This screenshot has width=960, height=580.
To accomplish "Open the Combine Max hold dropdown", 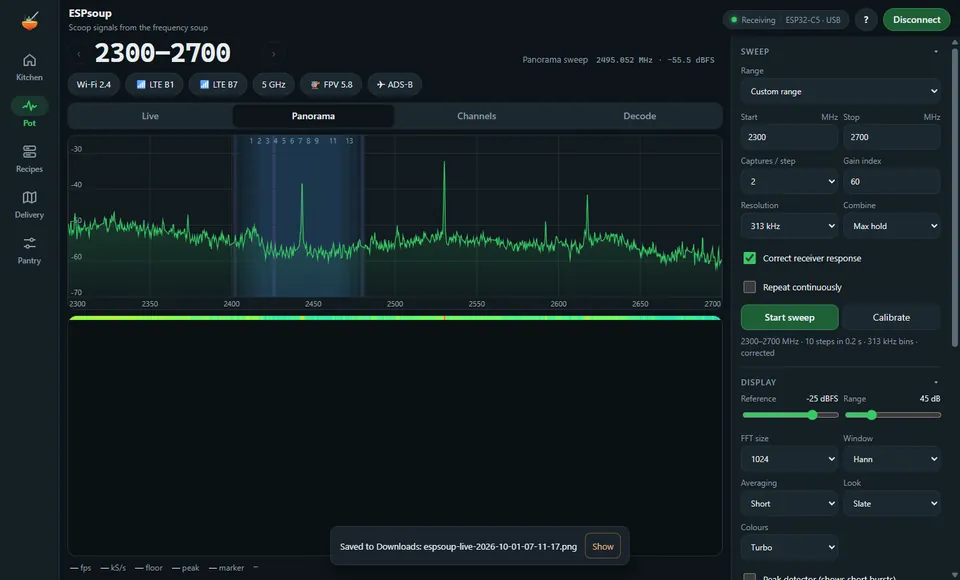I will (891, 226).
